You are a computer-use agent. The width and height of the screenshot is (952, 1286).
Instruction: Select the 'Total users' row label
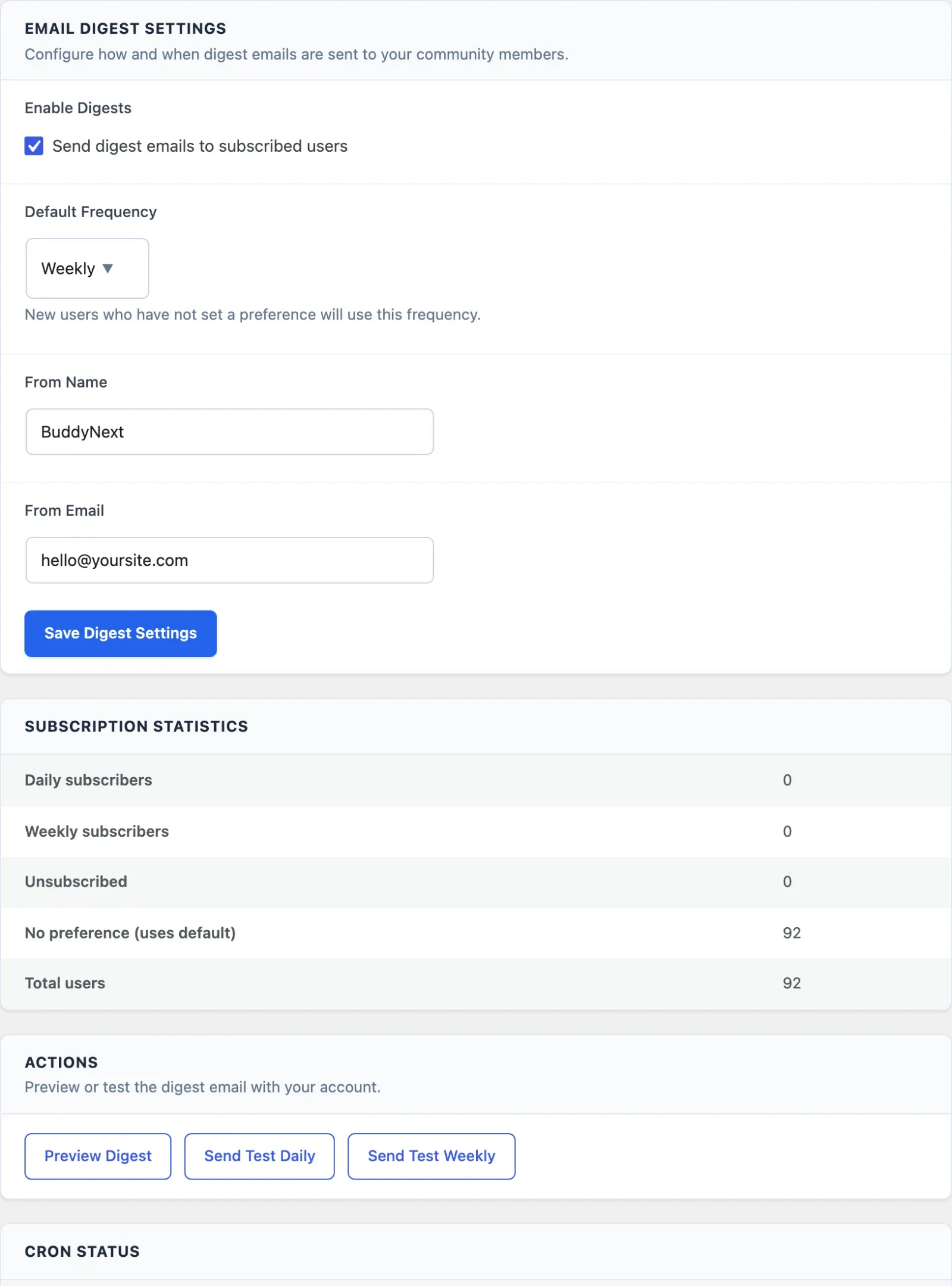point(65,984)
